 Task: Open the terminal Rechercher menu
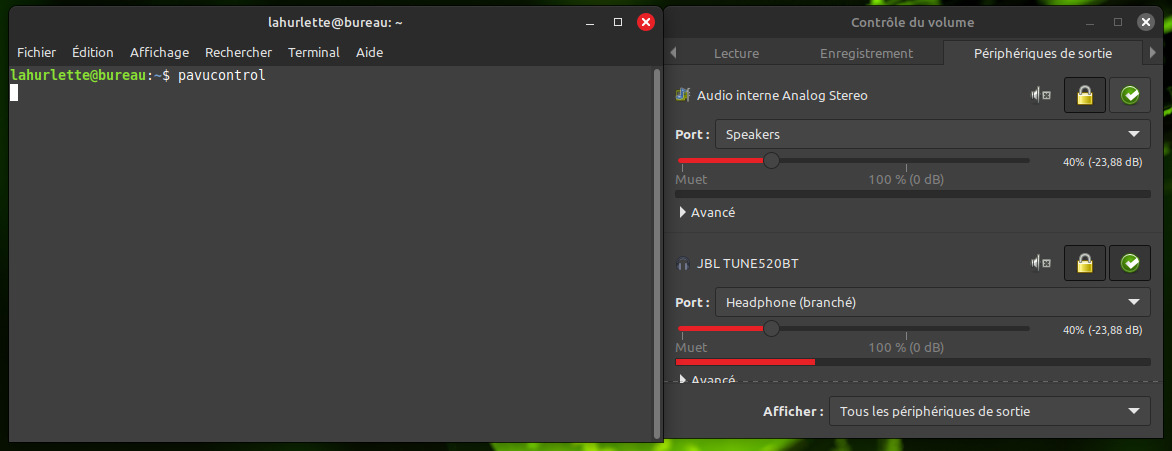point(238,52)
